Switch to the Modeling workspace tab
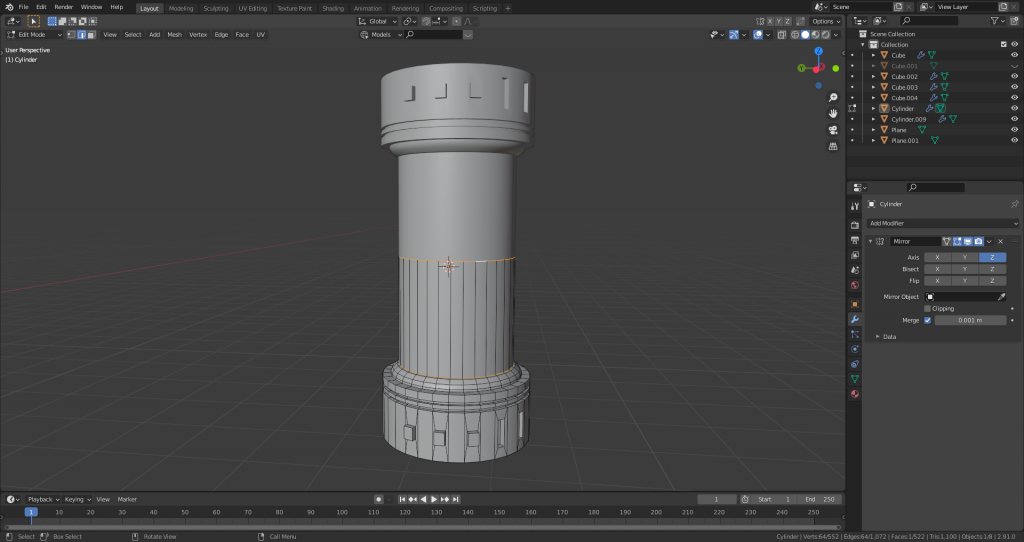The width and height of the screenshot is (1024, 542). click(x=181, y=8)
